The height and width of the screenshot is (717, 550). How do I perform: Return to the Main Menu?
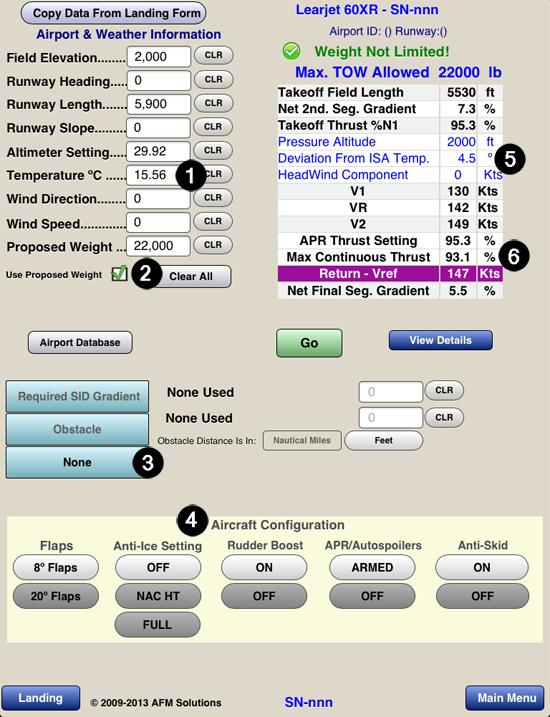[x=506, y=698]
